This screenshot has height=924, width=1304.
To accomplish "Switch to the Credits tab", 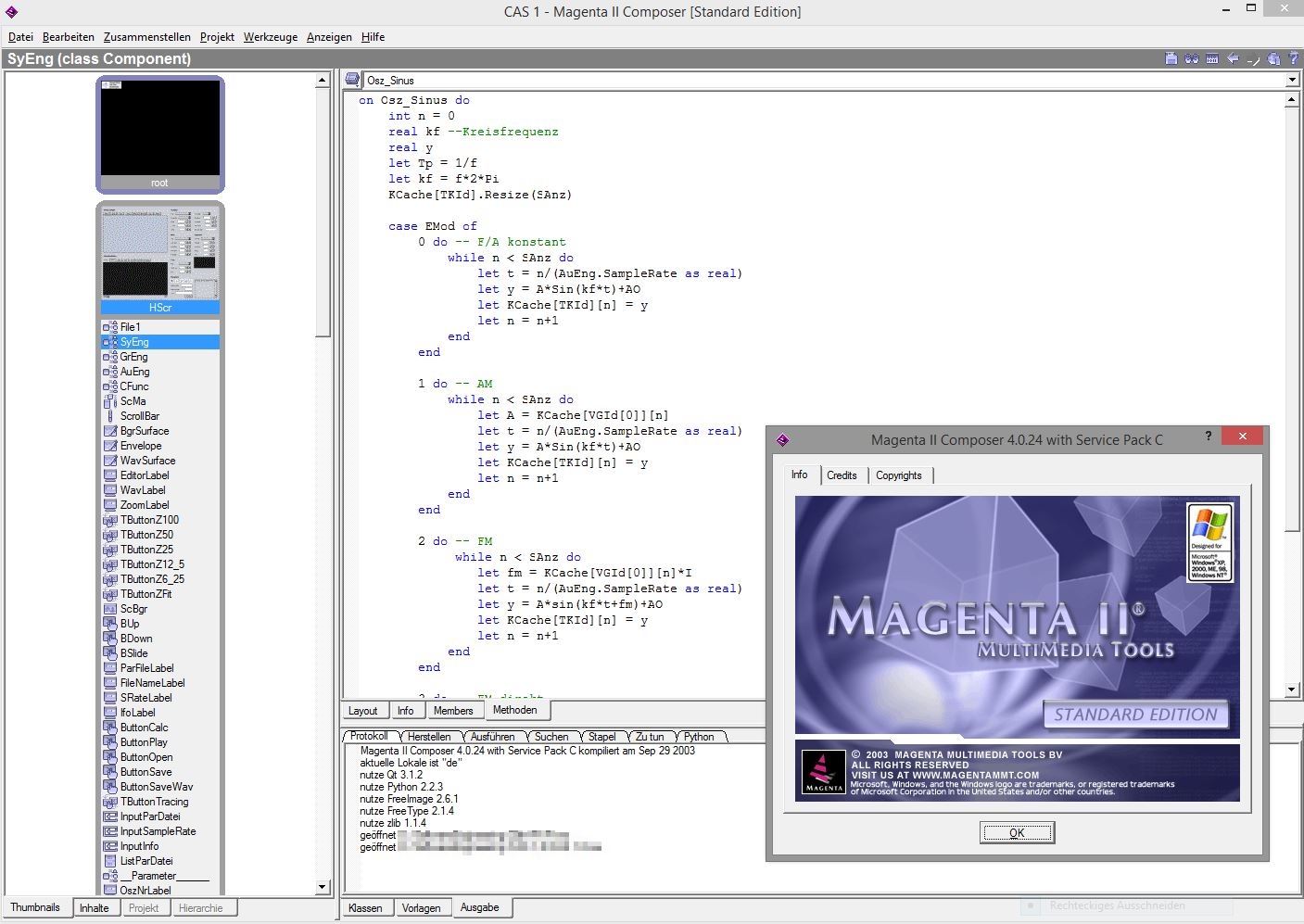I will click(842, 475).
